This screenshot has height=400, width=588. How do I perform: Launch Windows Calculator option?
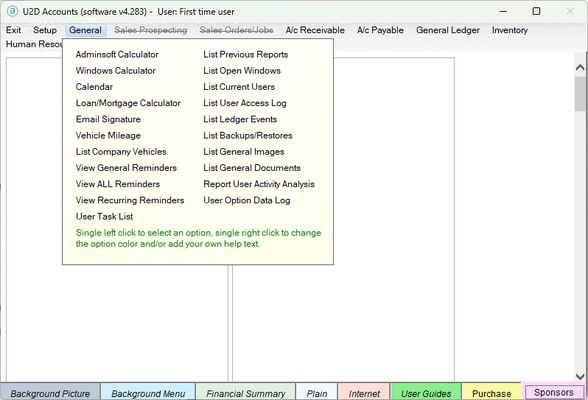tap(116, 70)
